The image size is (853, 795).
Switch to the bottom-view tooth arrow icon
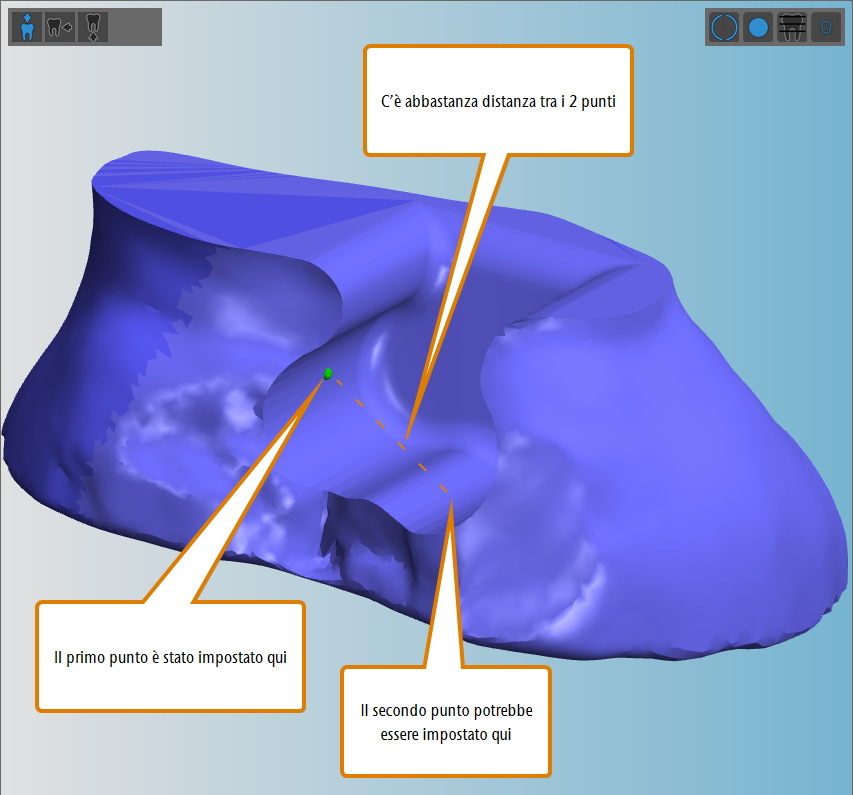(93, 27)
